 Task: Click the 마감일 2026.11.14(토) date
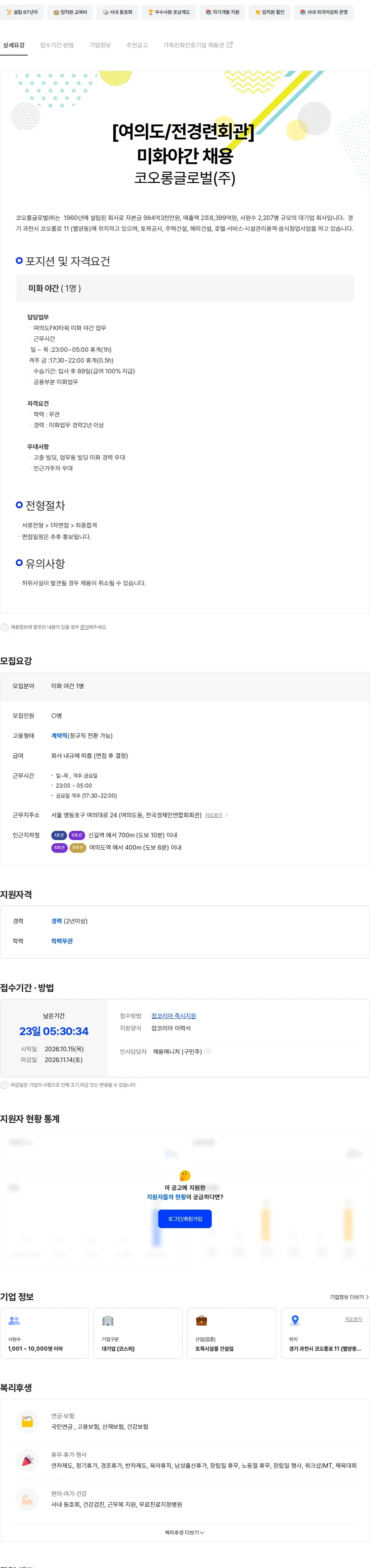pos(63,1060)
